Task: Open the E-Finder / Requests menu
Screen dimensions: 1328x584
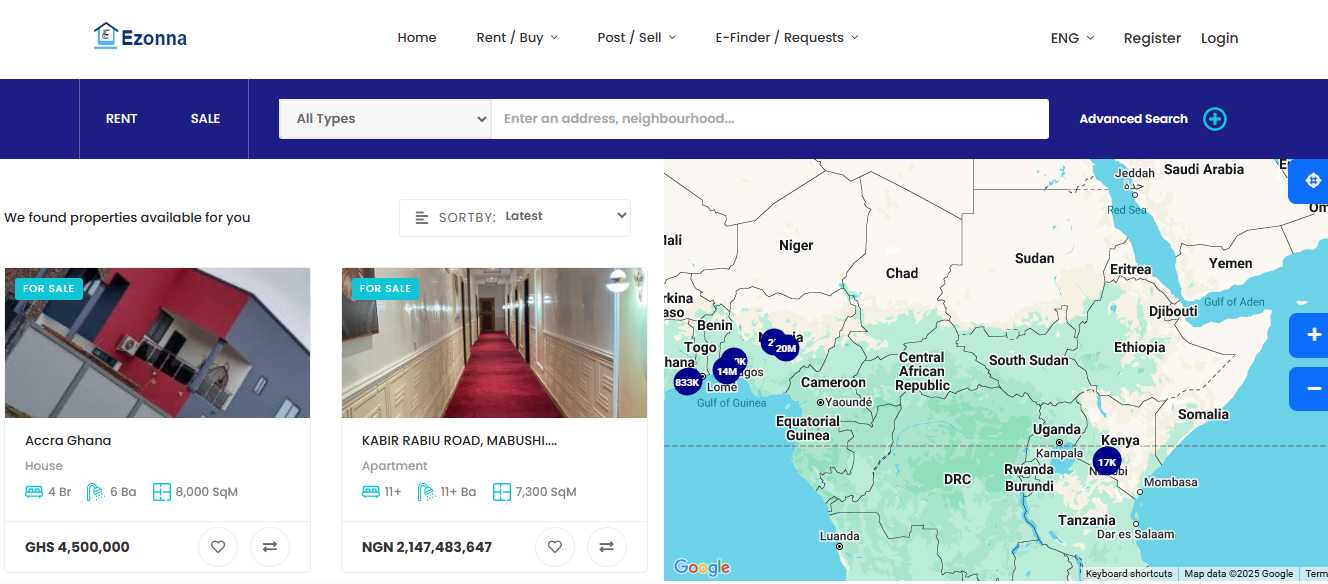Action: [x=786, y=38]
